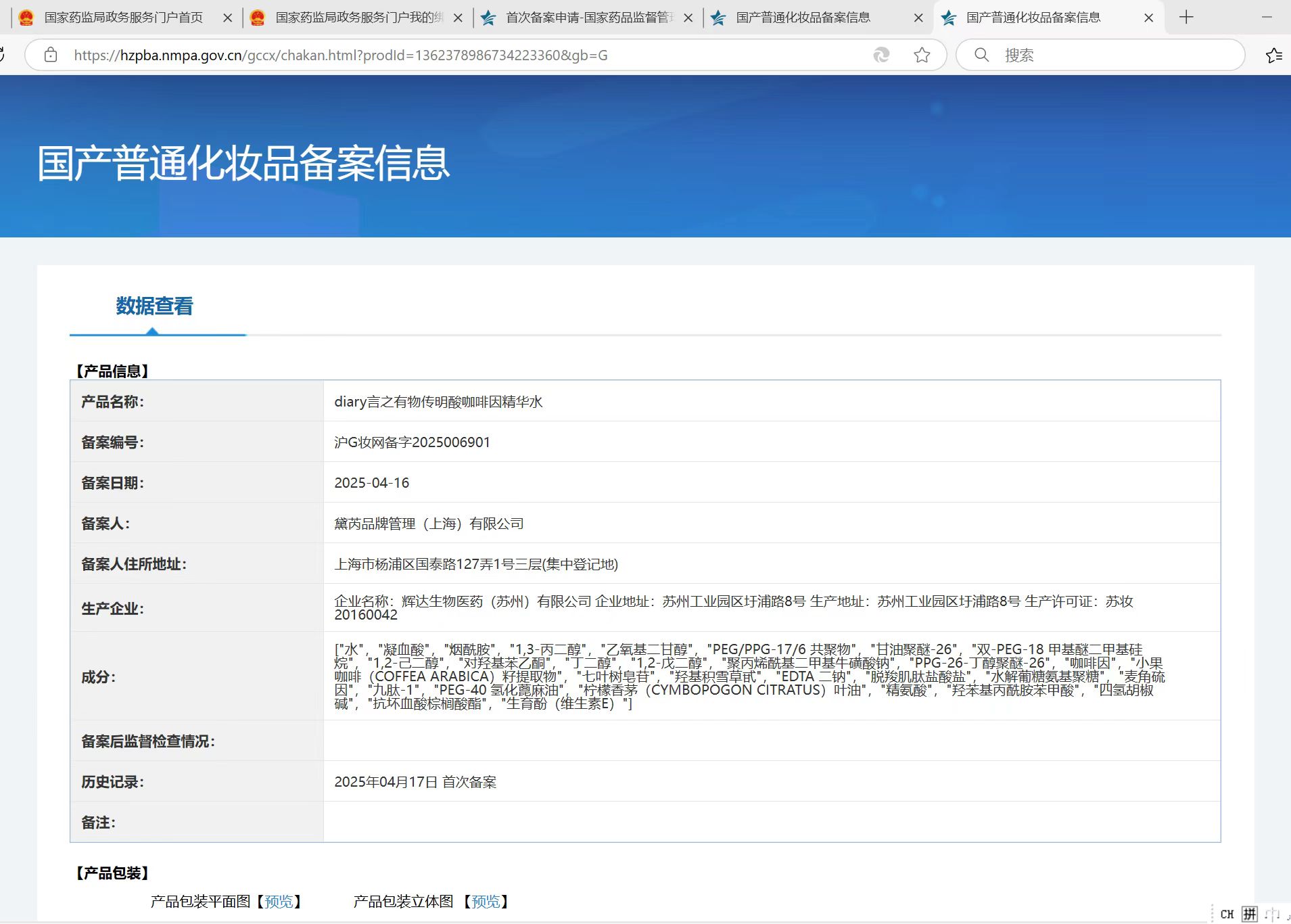Open a new browser tab

coord(1186,18)
